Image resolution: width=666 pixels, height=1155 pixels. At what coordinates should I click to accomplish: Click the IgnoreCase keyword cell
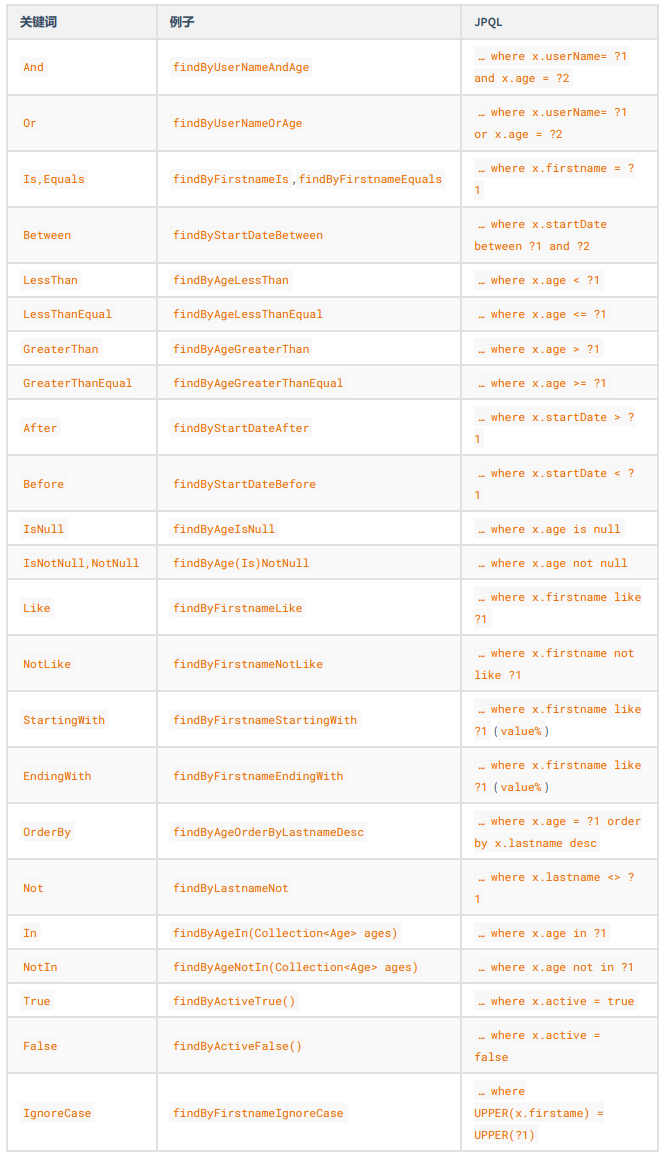57,1113
